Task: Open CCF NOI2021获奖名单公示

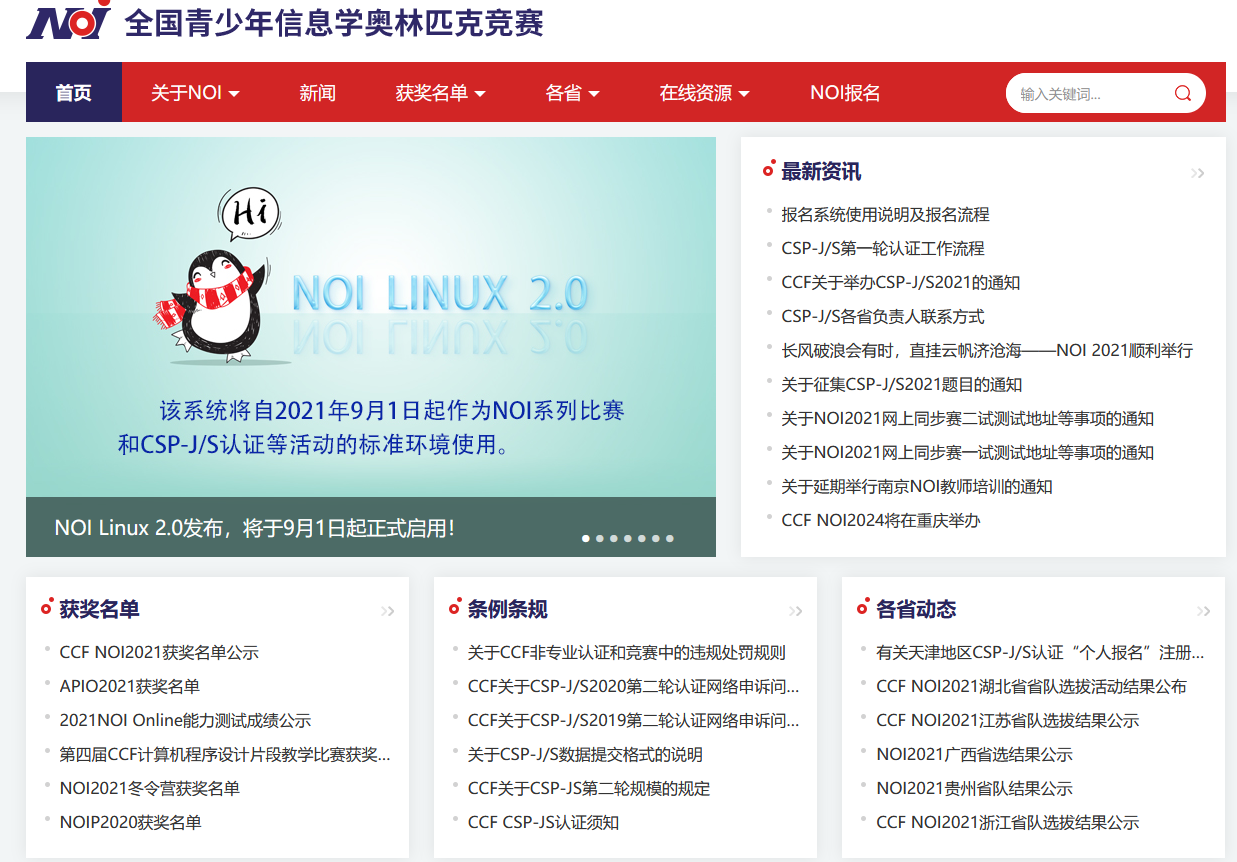Action: (159, 653)
